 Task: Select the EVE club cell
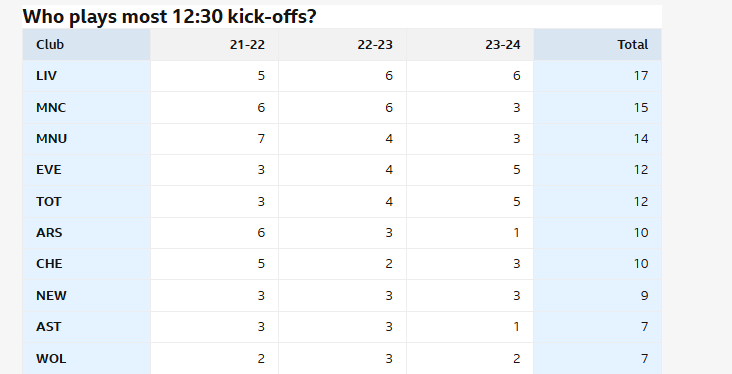[x=86, y=170]
